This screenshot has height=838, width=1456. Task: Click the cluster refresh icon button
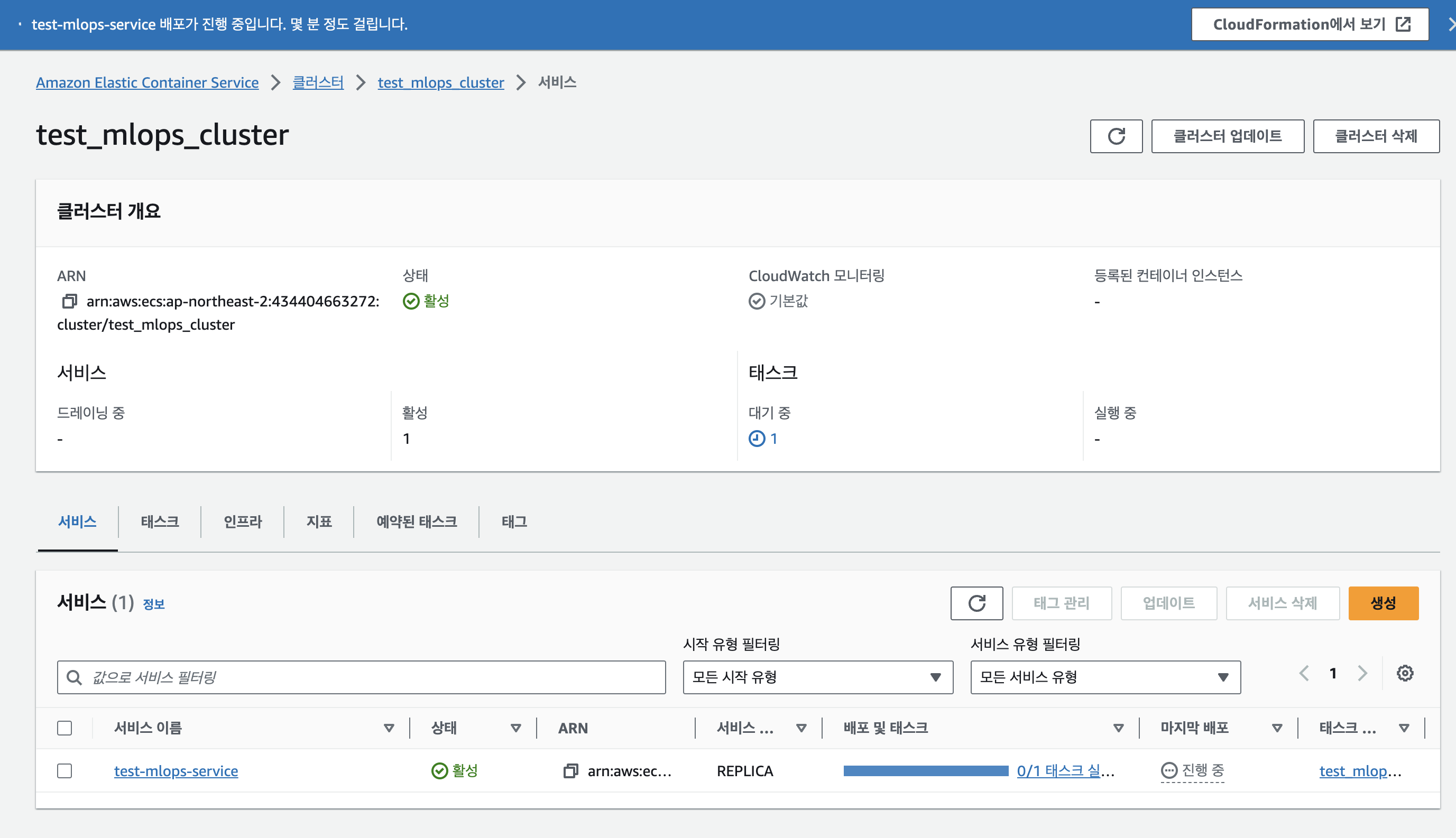pos(1116,136)
